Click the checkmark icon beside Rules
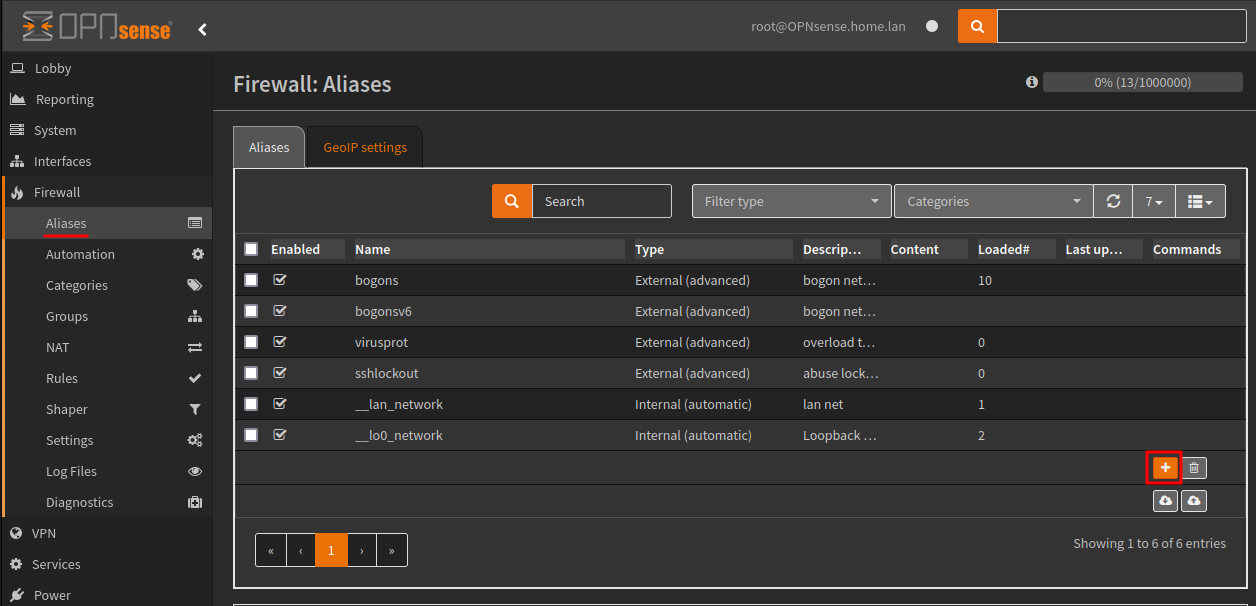This screenshot has height=606, width=1256. pyautogui.click(x=196, y=378)
